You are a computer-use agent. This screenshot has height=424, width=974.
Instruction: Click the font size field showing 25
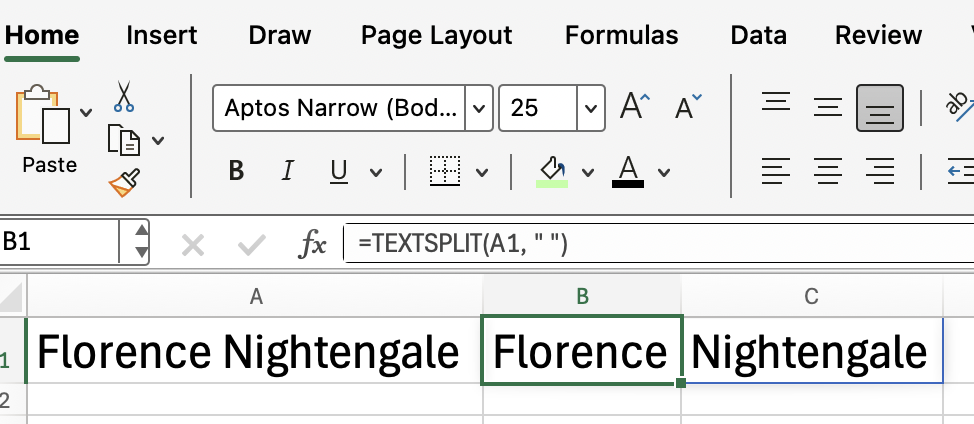(x=538, y=108)
